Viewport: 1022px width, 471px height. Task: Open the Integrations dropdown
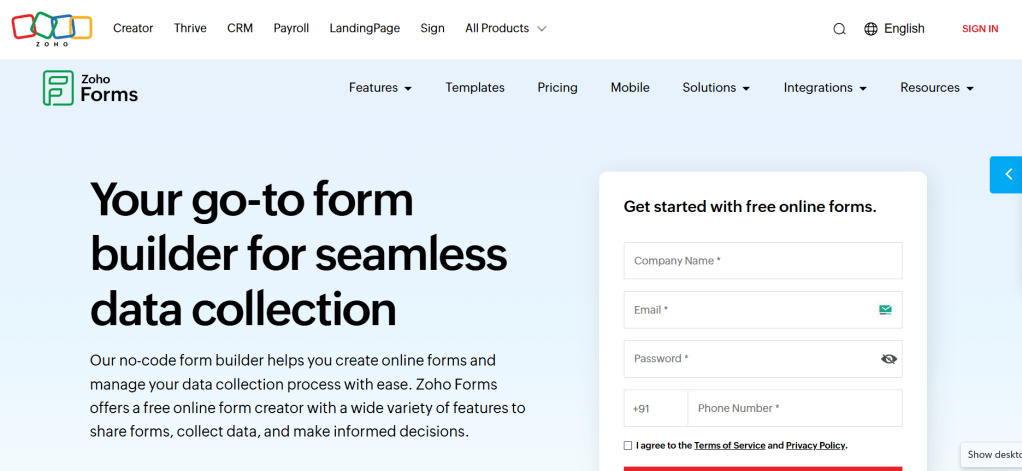[x=825, y=88]
